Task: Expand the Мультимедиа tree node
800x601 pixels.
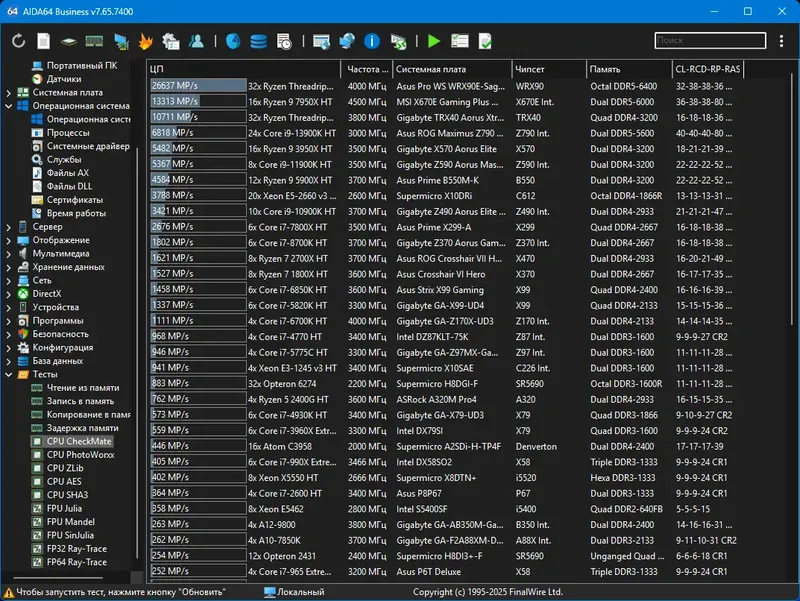Action: point(8,254)
